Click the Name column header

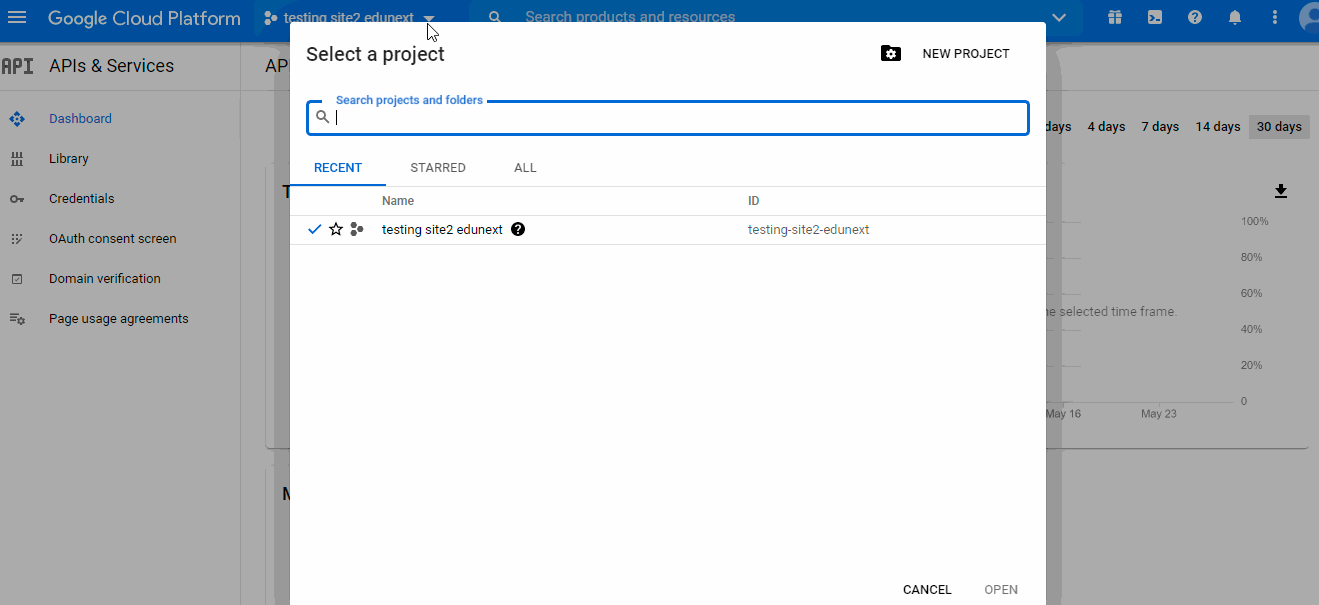coord(398,201)
